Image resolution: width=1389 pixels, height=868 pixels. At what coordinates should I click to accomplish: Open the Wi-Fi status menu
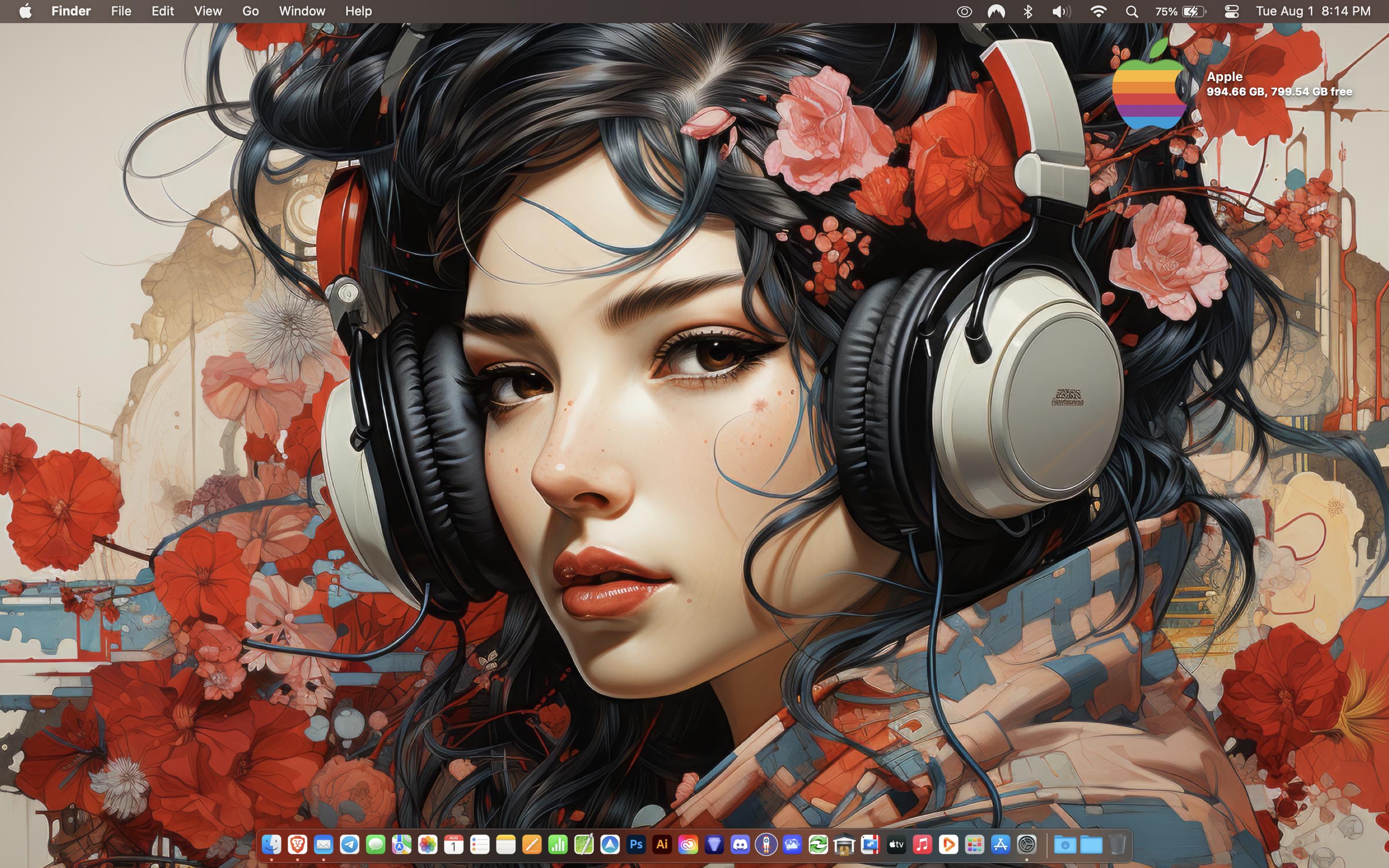coord(1098,12)
